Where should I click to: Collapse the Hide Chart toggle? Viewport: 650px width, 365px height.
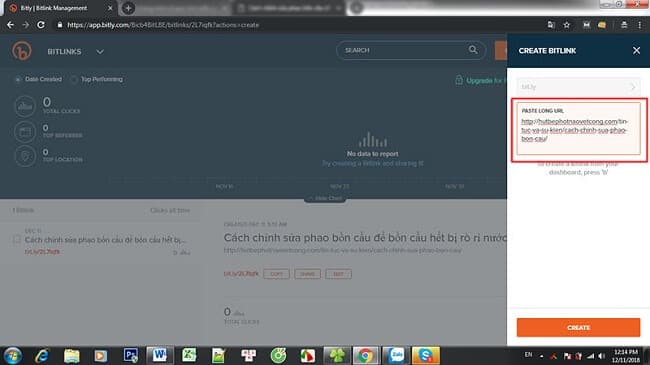pos(325,198)
